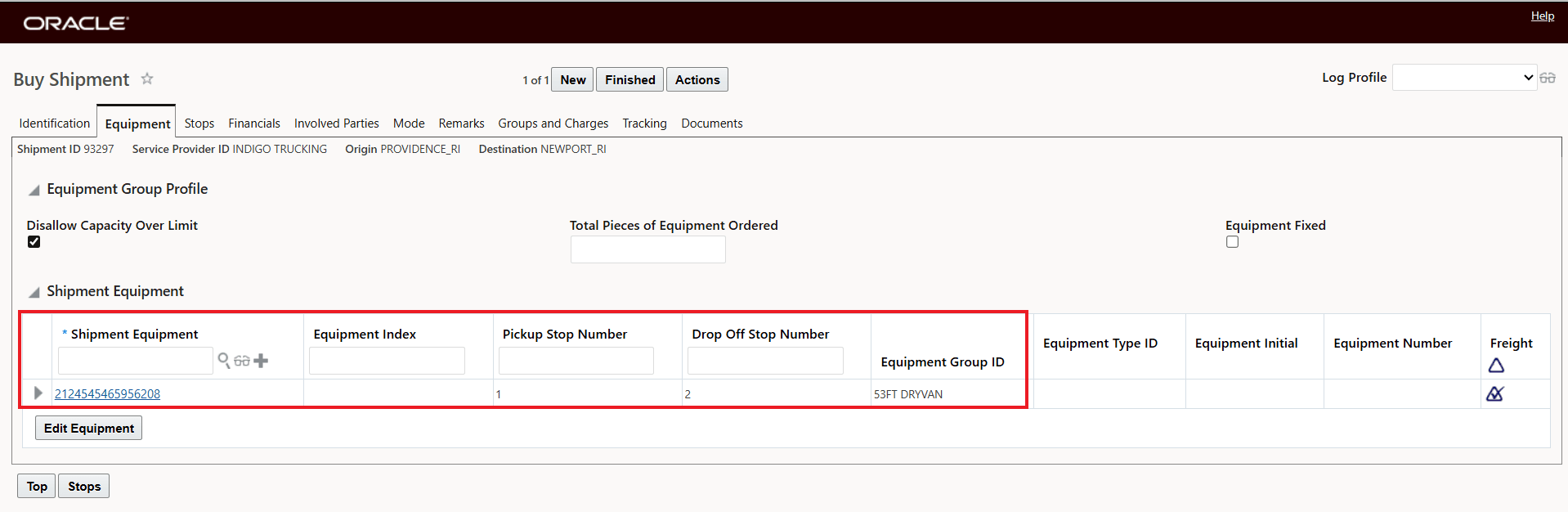Switch to the Mode tab
This screenshot has width=1568, height=512.
pos(409,124)
